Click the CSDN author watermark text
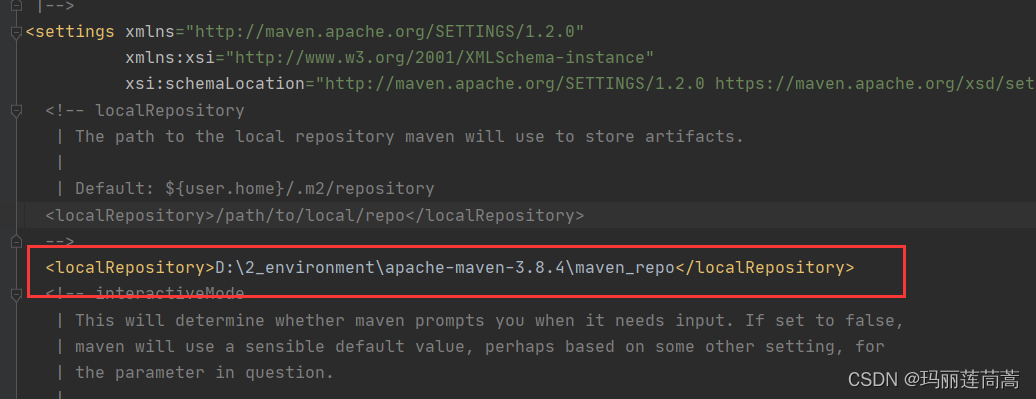 (x=934, y=379)
